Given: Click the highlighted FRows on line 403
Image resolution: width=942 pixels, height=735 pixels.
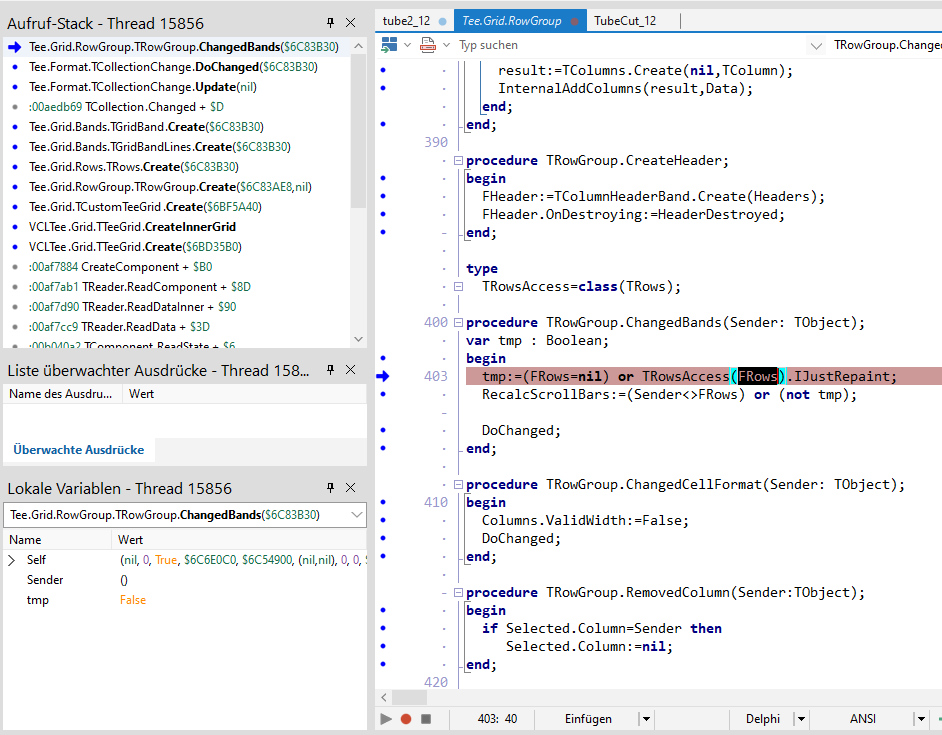Looking at the screenshot, I should pyautogui.click(x=758, y=376).
